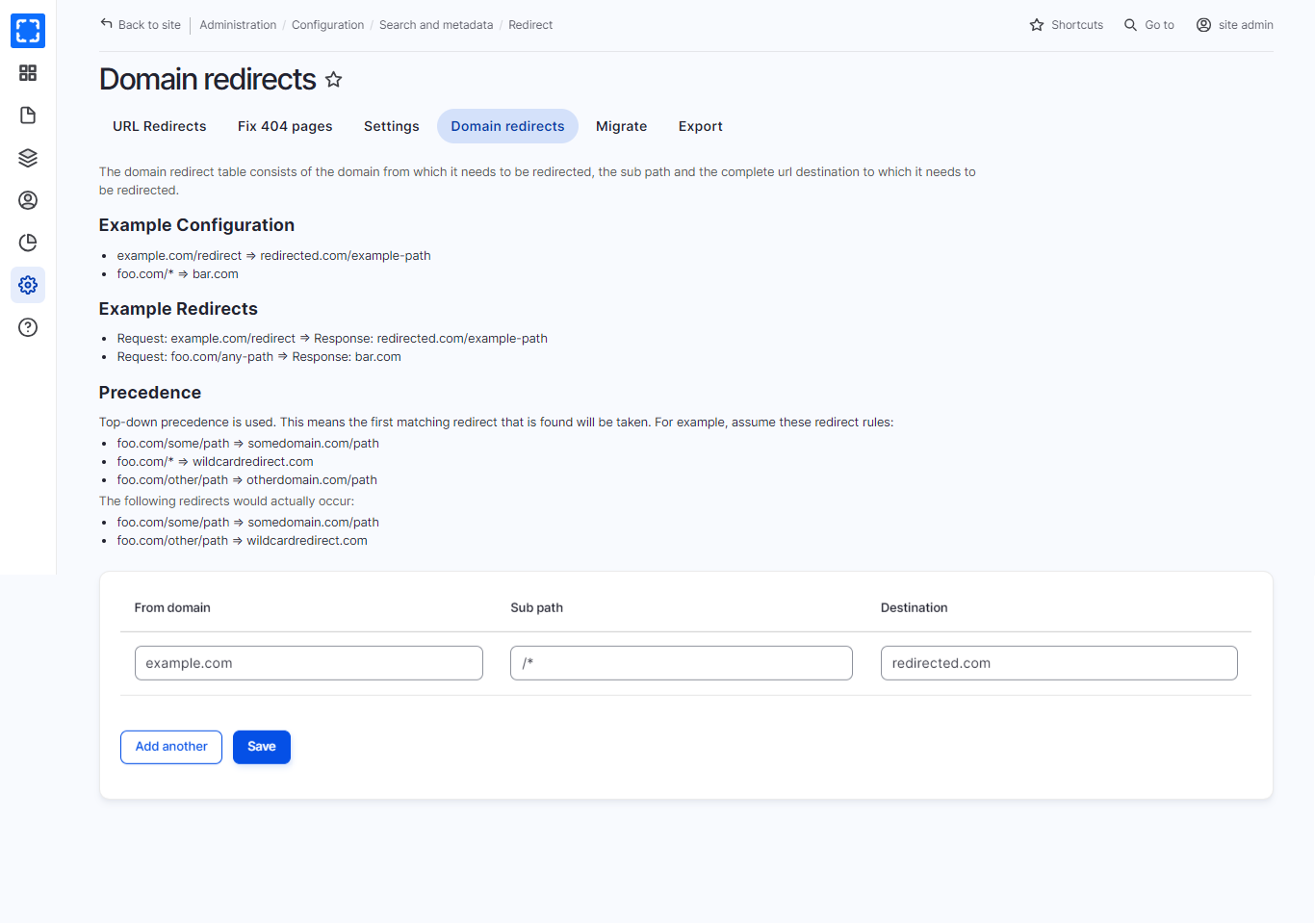
Task: Open the Reports pie chart icon
Action: point(28,243)
